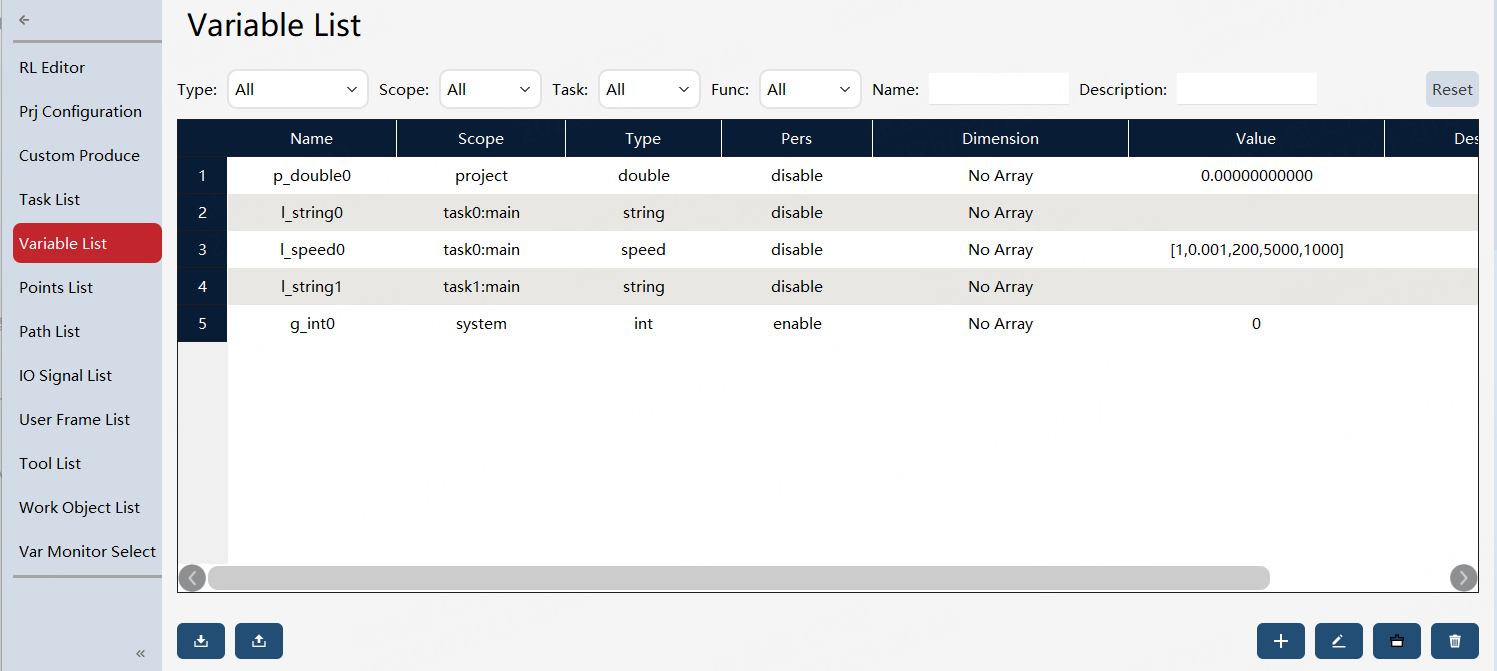Screen dimensions: 1497x671
Task: Open the Scope filter dropdown
Action: 490,89
